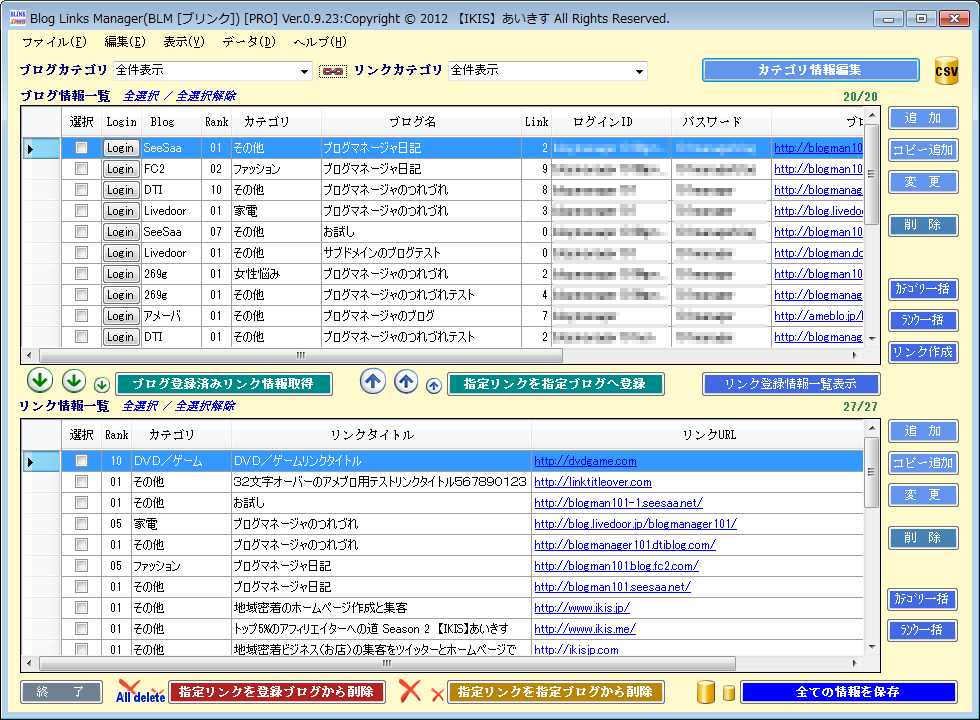Click the link list vertical scrollbar down arrow

pos(872,647)
